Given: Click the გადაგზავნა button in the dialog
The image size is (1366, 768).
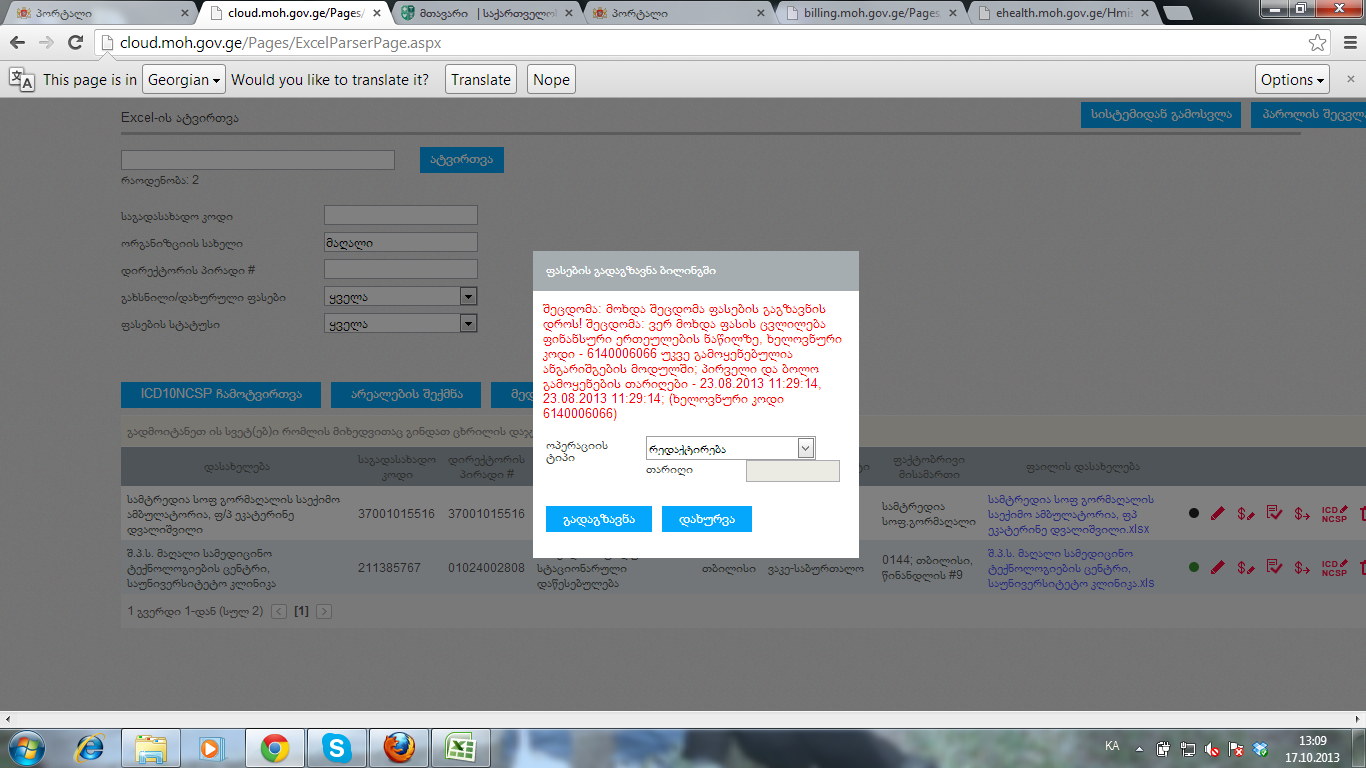Looking at the screenshot, I should point(598,519).
